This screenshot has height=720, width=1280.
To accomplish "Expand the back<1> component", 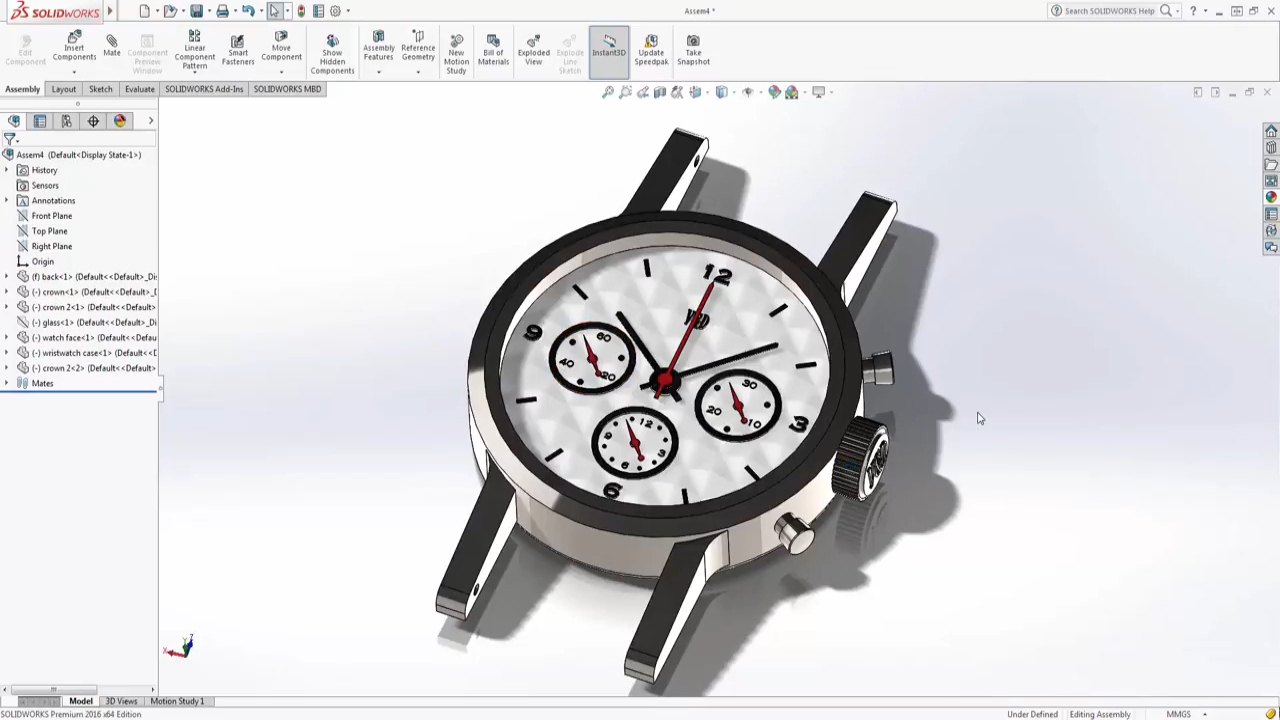I will [7, 276].
